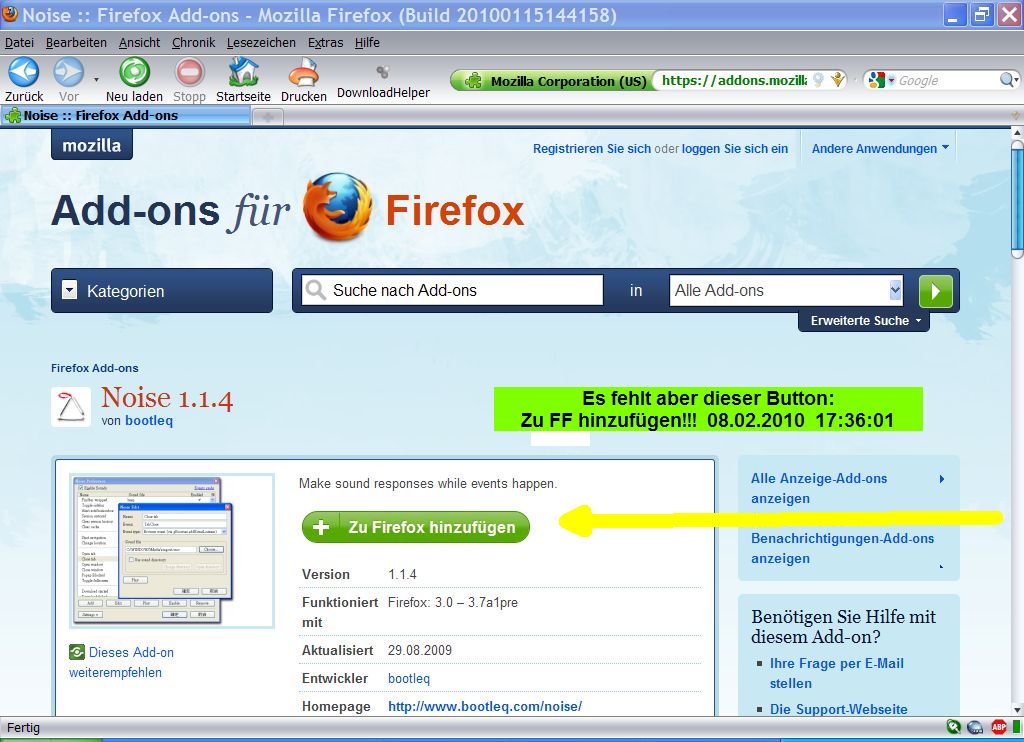This screenshot has height=742, width=1024.
Task: Click Zu Firefox hinzufügen green button
Action: [416, 527]
